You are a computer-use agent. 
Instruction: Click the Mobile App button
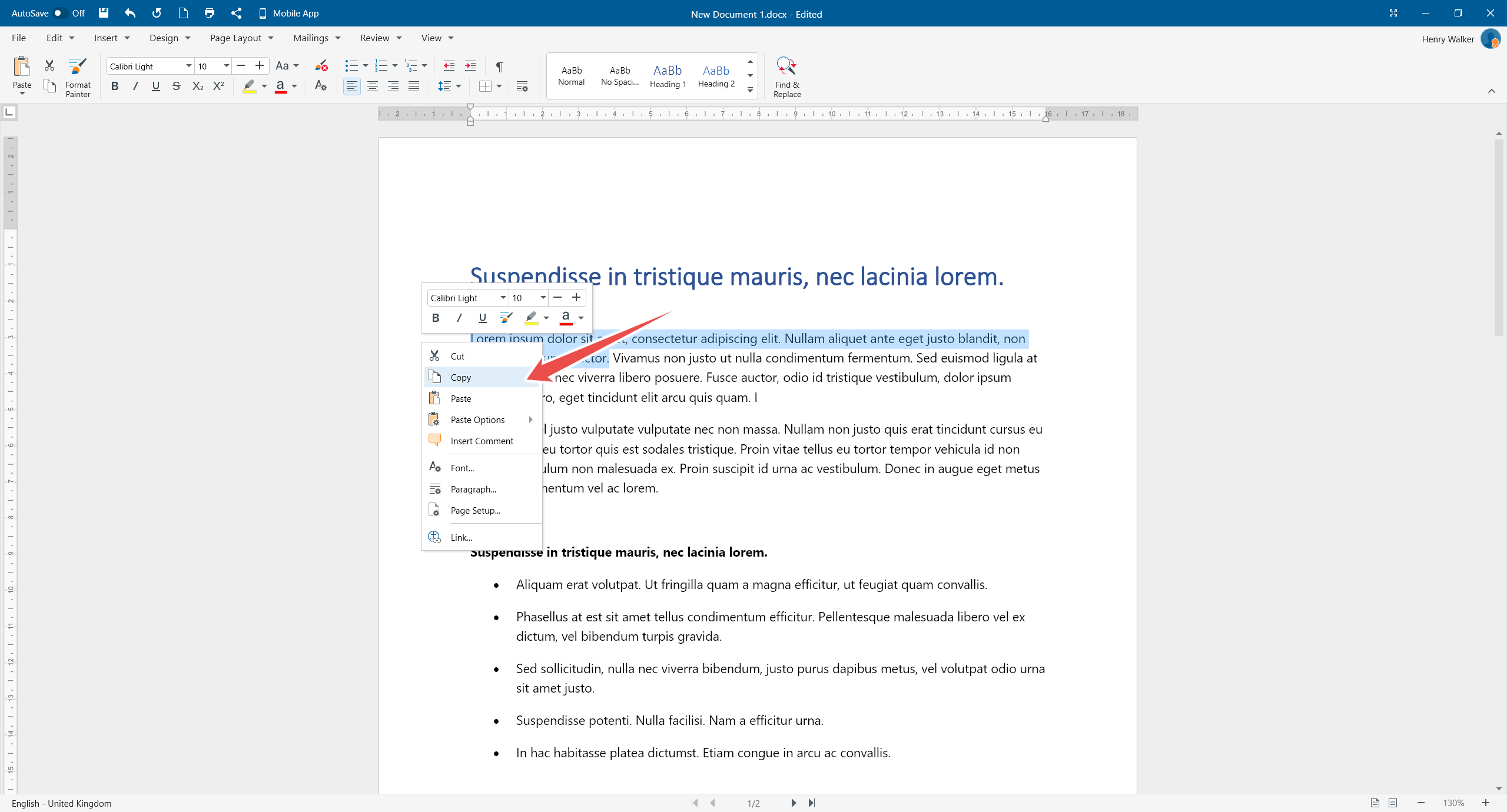click(288, 13)
